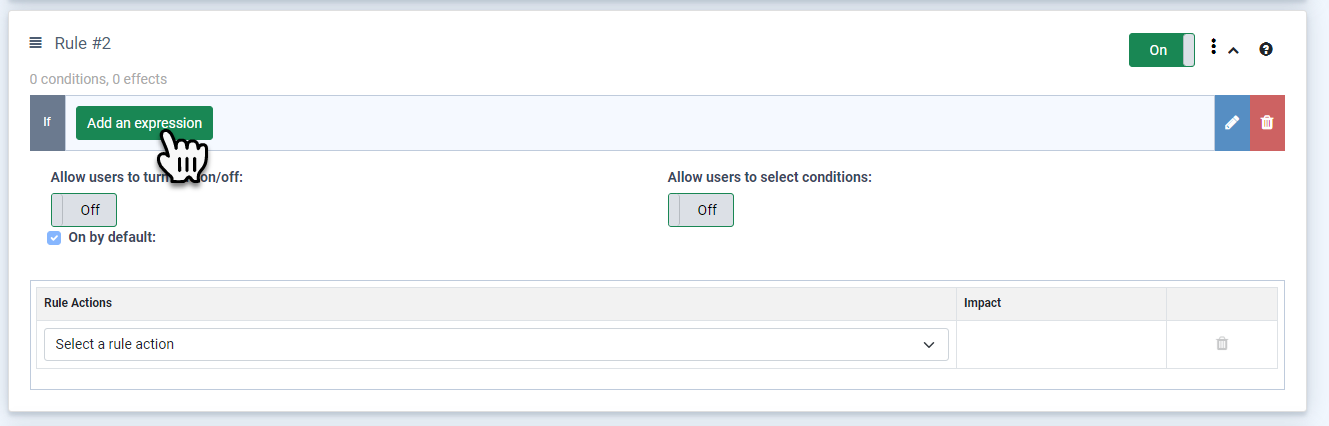Turn off the green Rule #2 On switch
The image size is (1329, 426).
point(1161,50)
